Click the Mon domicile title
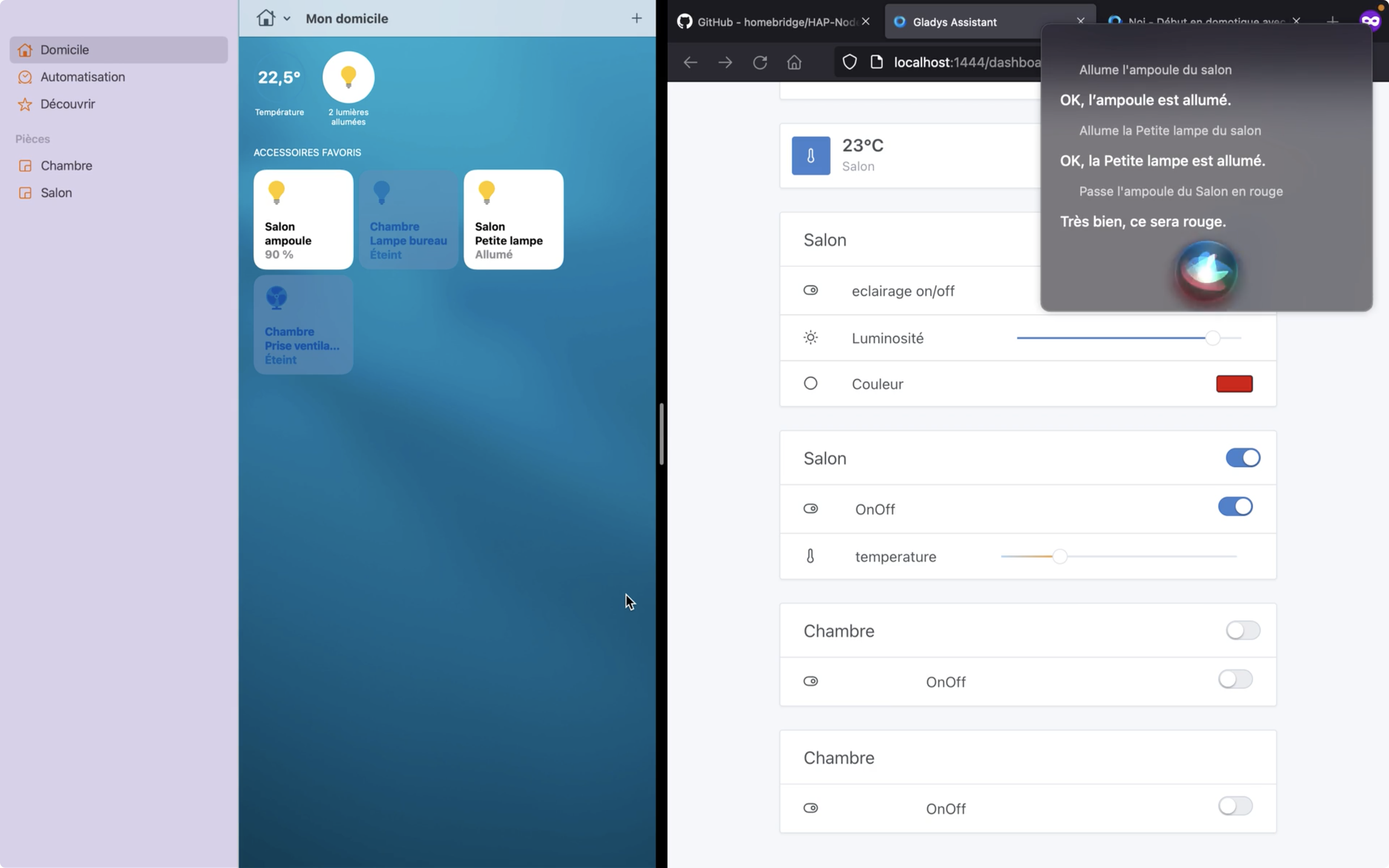Screen dimensions: 1389x868 point(347,18)
